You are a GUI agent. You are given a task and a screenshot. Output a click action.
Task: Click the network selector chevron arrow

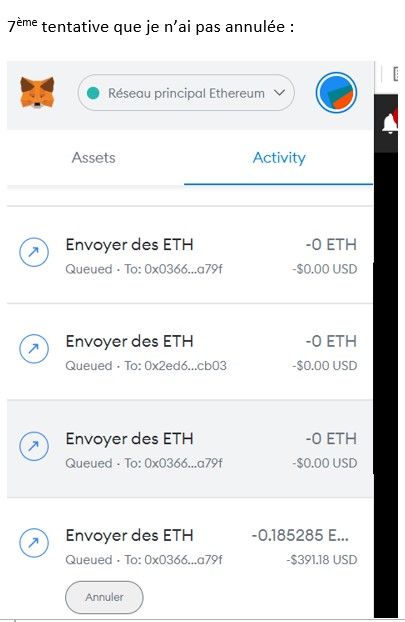(280, 93)
